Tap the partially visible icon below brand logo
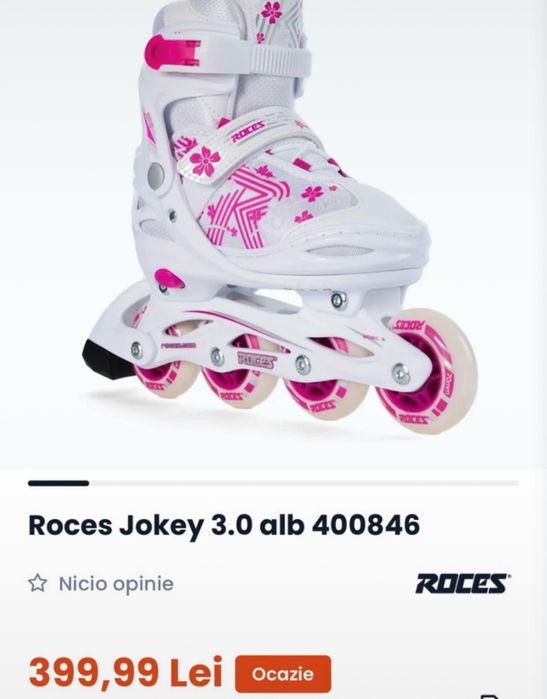547x699 pixels. click(x=490, y=696)
